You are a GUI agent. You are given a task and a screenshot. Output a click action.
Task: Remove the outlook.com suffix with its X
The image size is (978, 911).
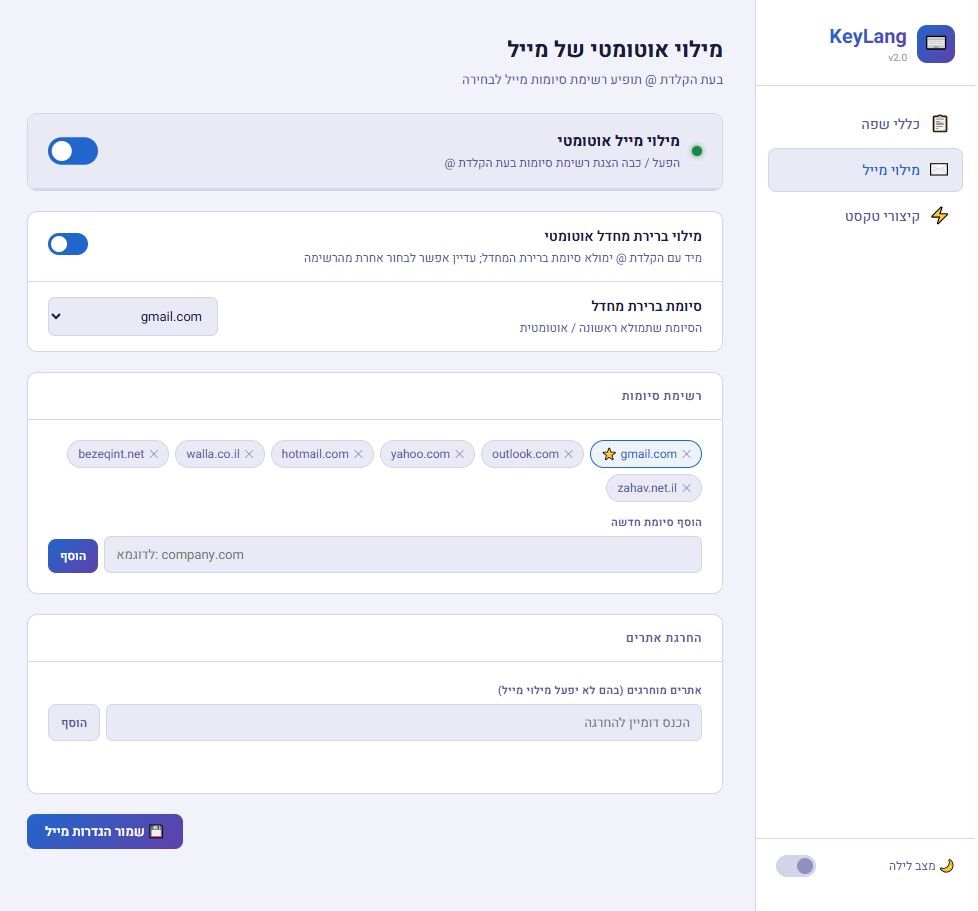pos(568,454)
